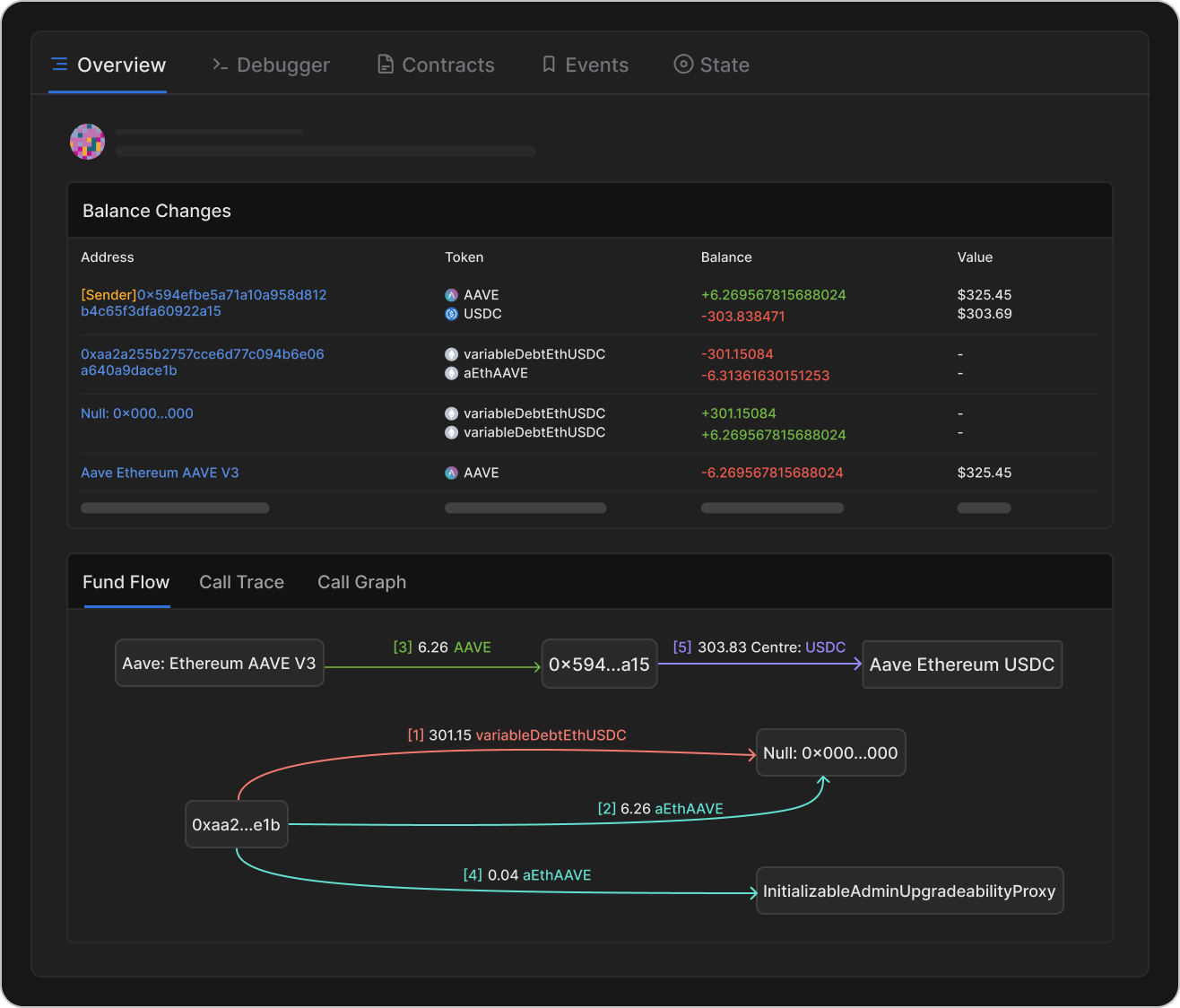Select the Call Trace tab
The image size is (1180, 1008).
point(241,582)
